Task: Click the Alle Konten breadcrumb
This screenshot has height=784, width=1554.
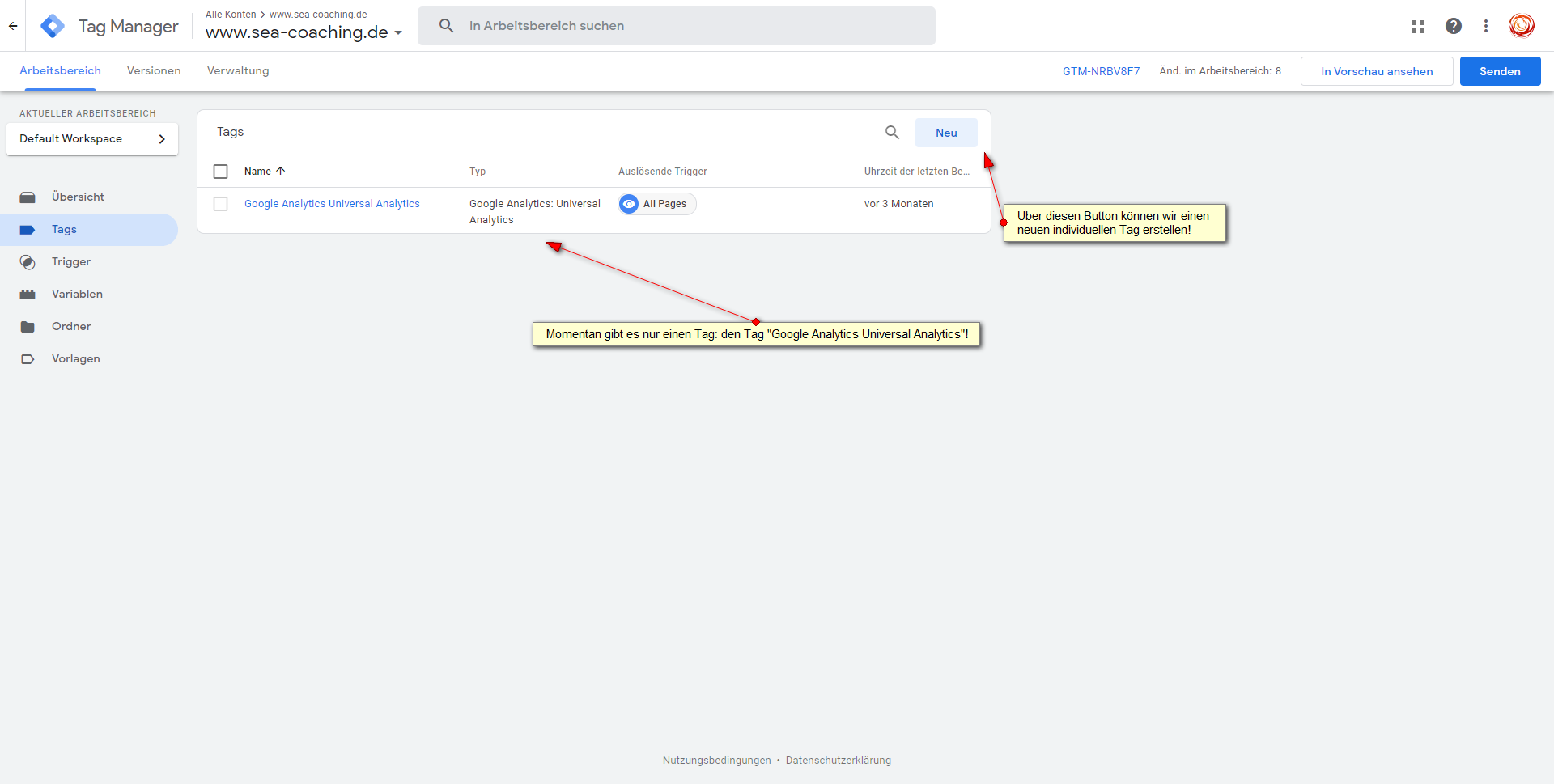Action: (231, 15)
